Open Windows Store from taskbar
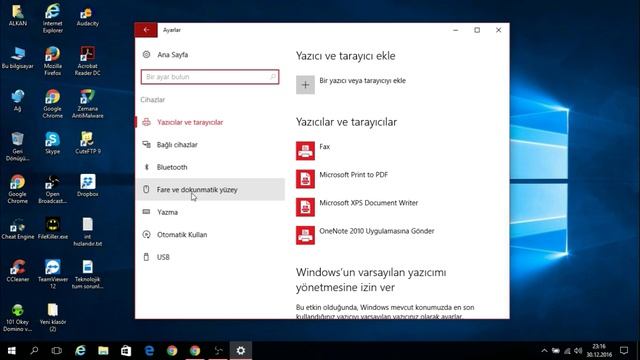Image resolution: width=640 pixels, height=360 pixels. click(x=126, y=351)
